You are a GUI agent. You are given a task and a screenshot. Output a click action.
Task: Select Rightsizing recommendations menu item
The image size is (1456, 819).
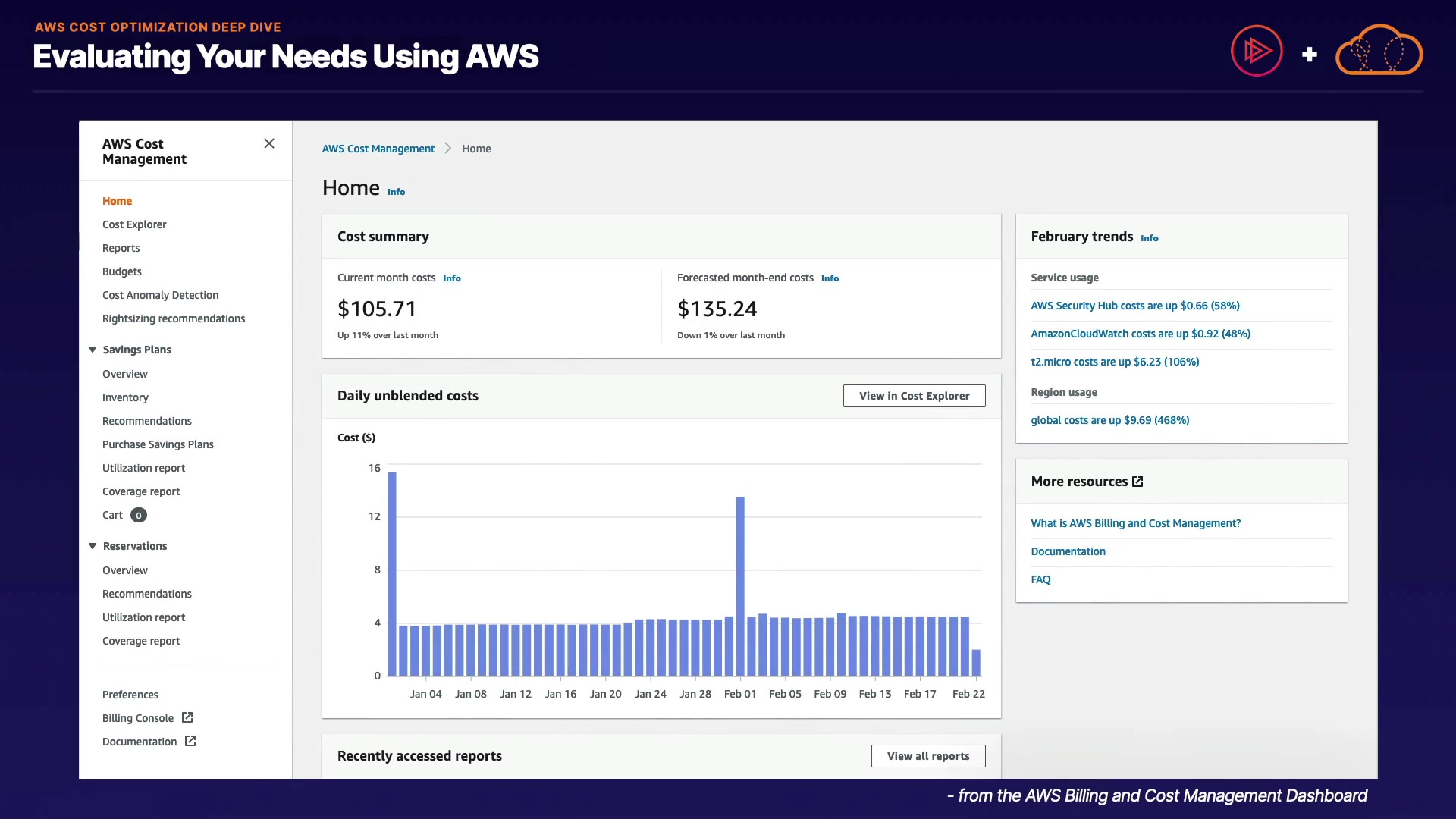click(x=174, y=318)
